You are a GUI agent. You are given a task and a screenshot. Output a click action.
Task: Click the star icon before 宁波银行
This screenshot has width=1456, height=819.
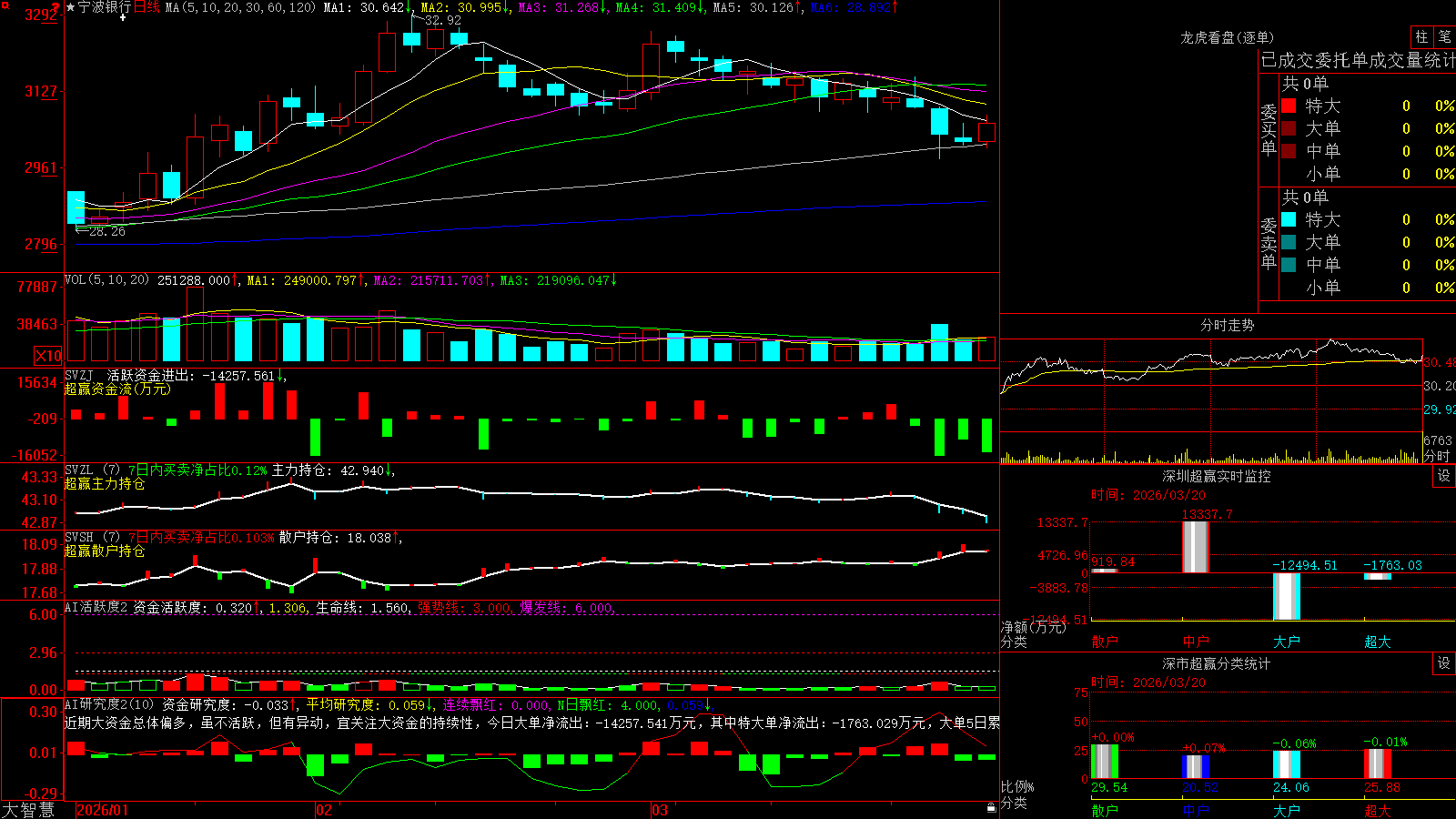(70, 7)
